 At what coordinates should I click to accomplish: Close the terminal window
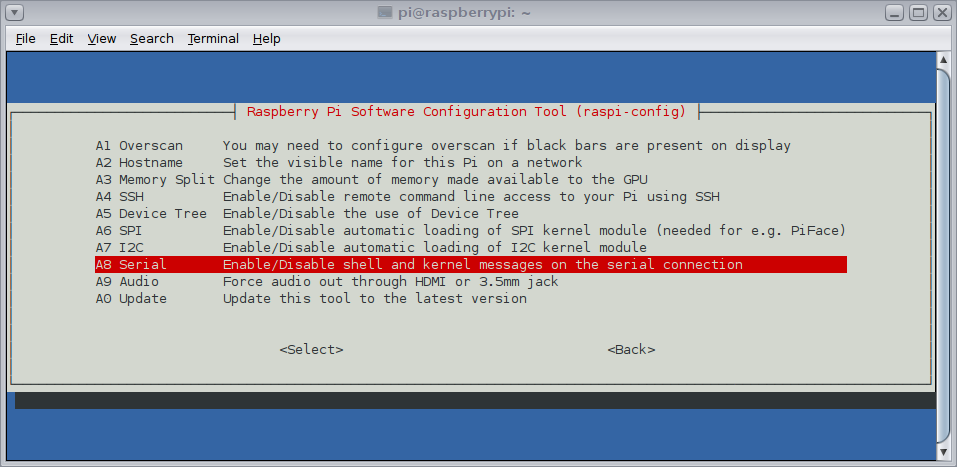[941, 12]
